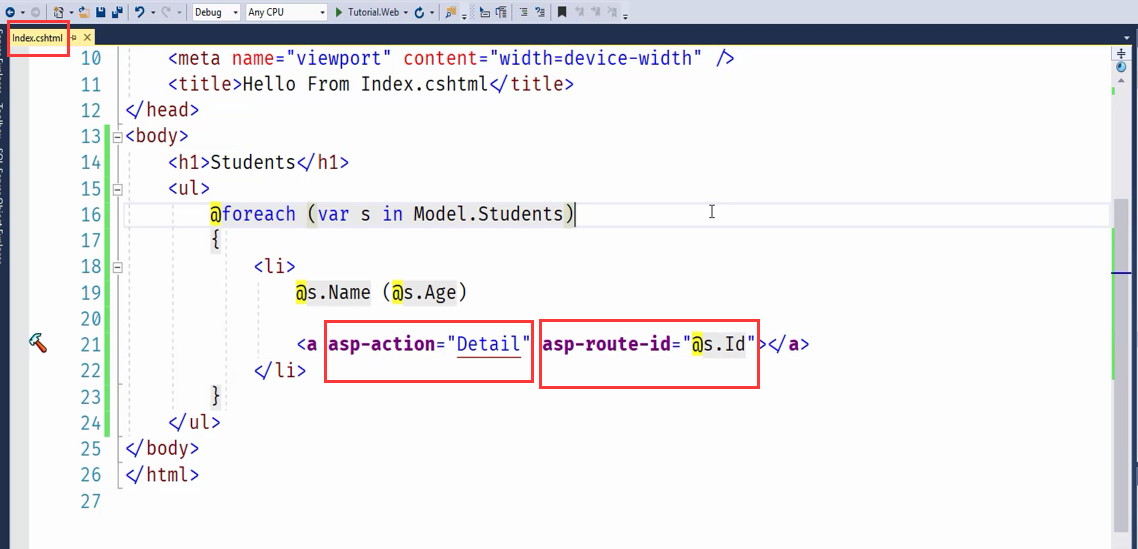The width and height of the screenshot is (1138, 549).
Task: Click the Undo arrow icon
Action: pos(140,12)
